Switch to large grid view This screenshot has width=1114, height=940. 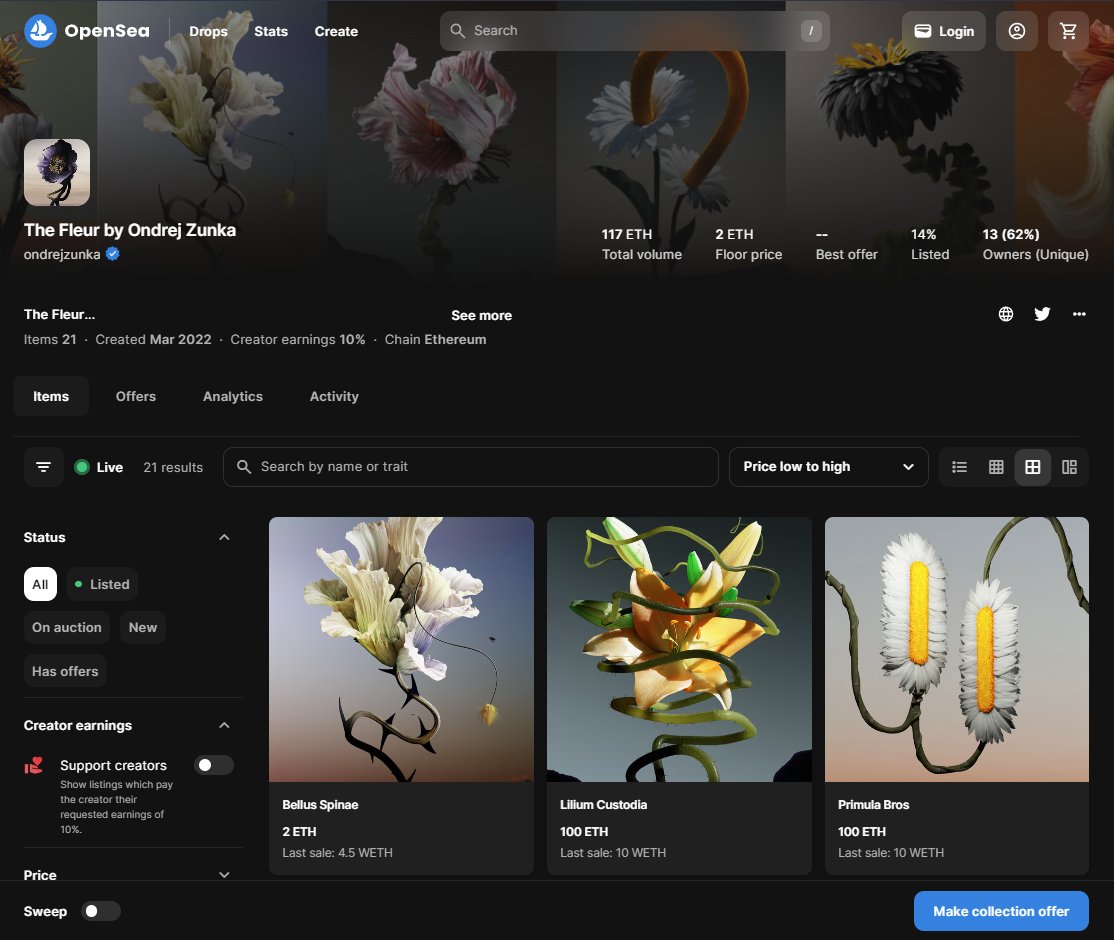point(1032,467)
